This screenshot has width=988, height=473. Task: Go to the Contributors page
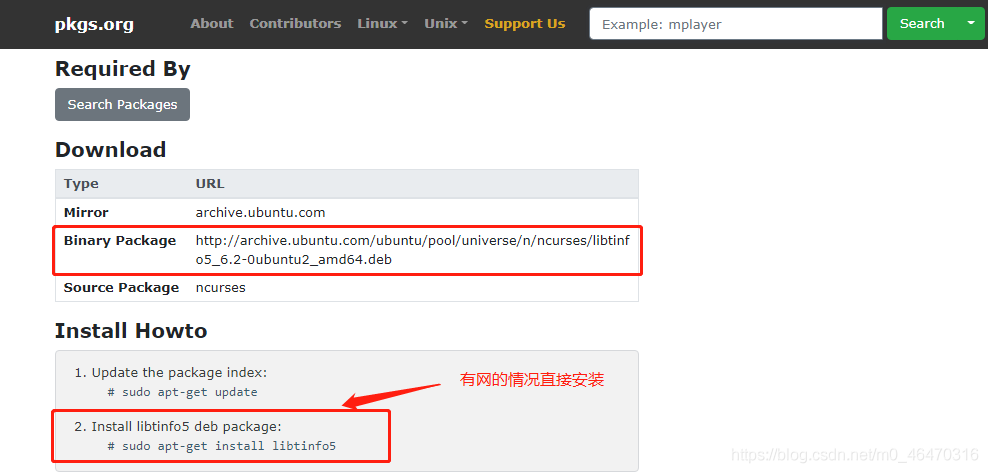(295, 24)
